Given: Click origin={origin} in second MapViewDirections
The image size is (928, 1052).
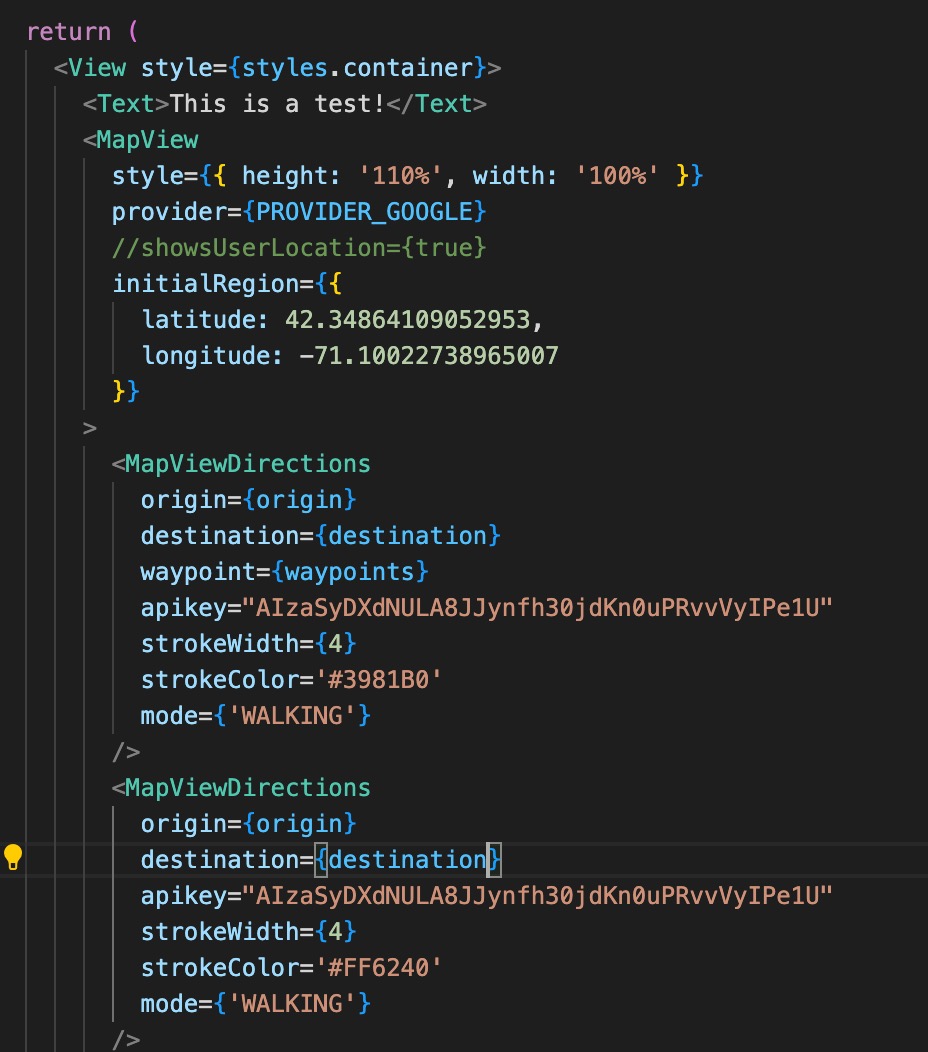Looking at the screenshot, I should pos(248,824).
